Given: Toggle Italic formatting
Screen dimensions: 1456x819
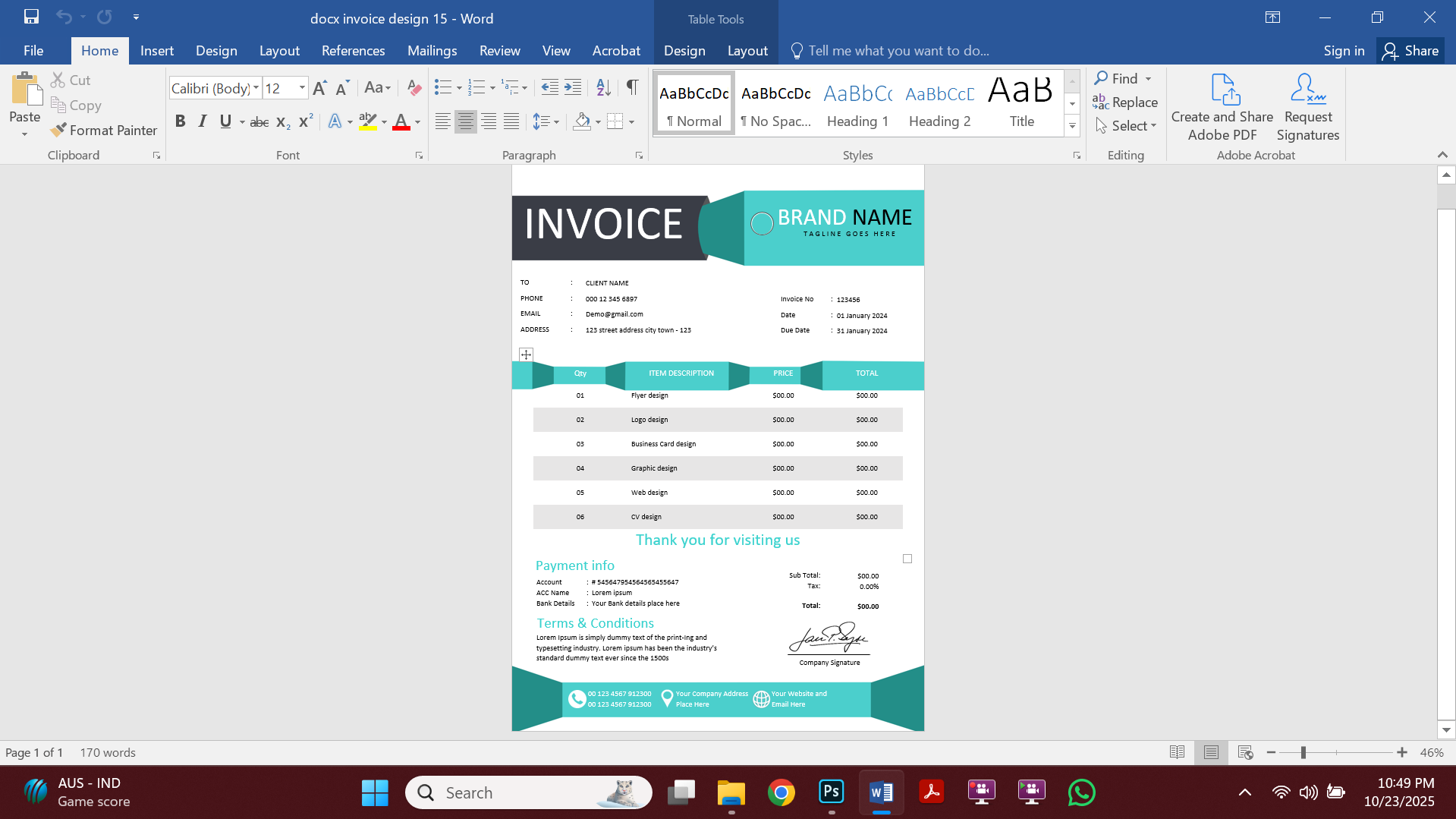Looking at the screenshot, I should (202, 121).
